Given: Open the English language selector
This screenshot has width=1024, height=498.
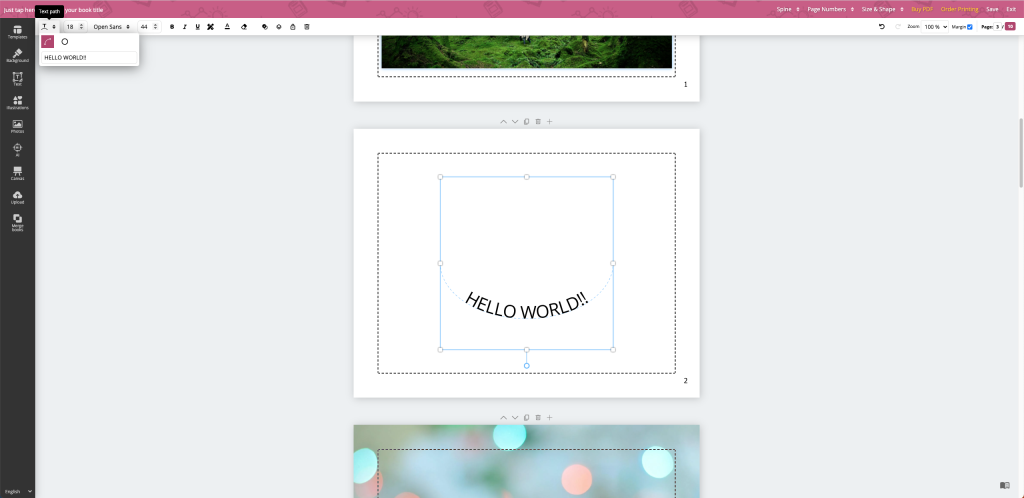Looking at the screenshot, I should [18, 491].
